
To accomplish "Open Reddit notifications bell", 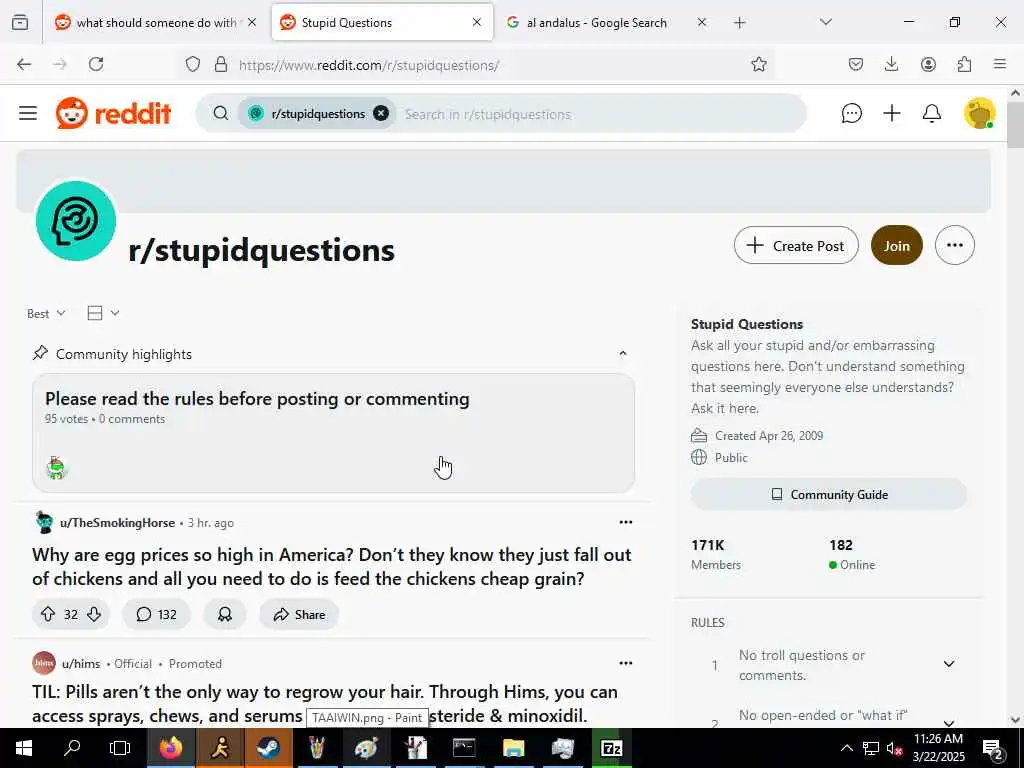I will [932, 113].
